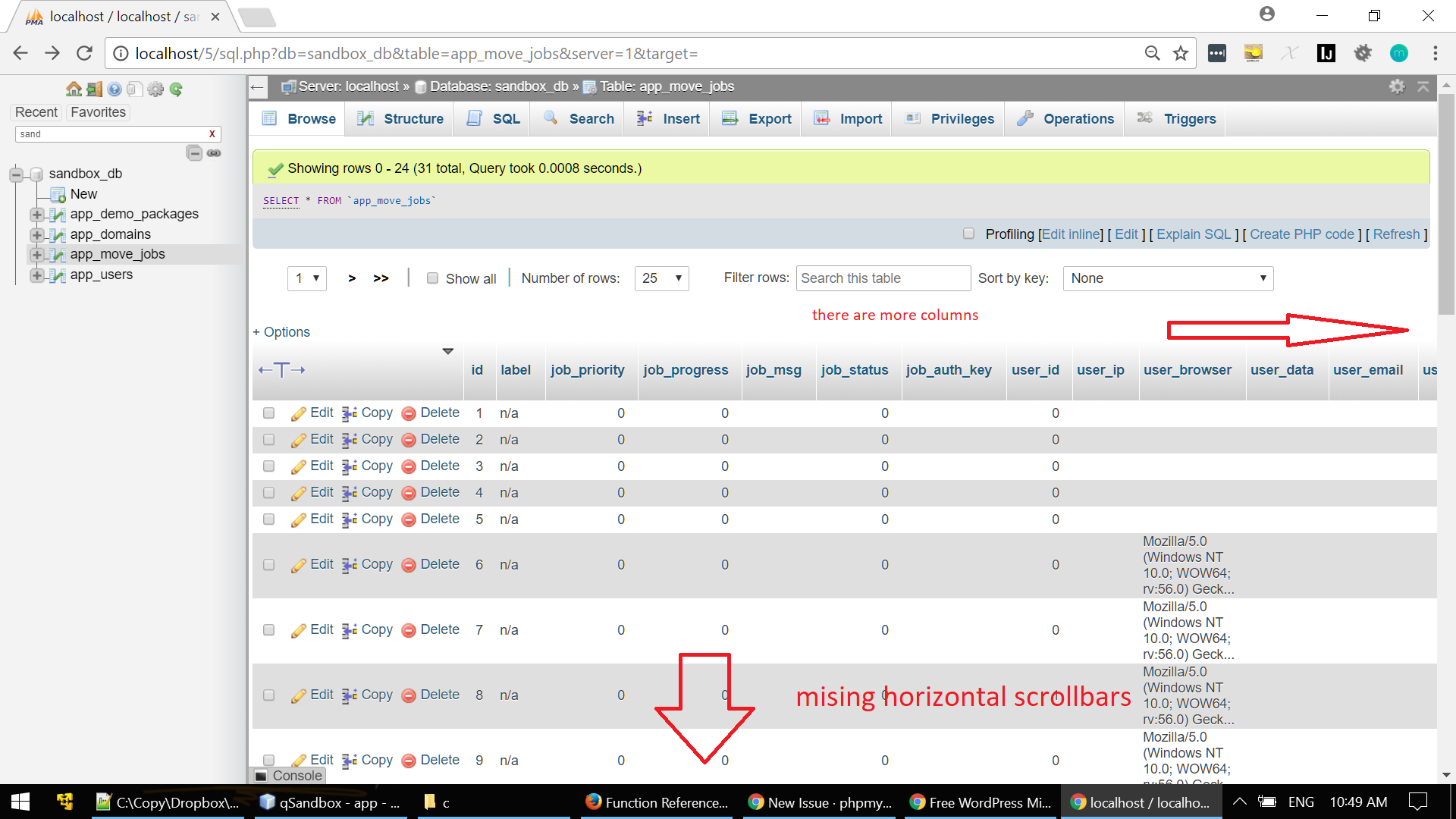This screenshot has height=819, width=1456.
Task: Open the Sort by key dropdown
Action: click(x=1167, y=278)
